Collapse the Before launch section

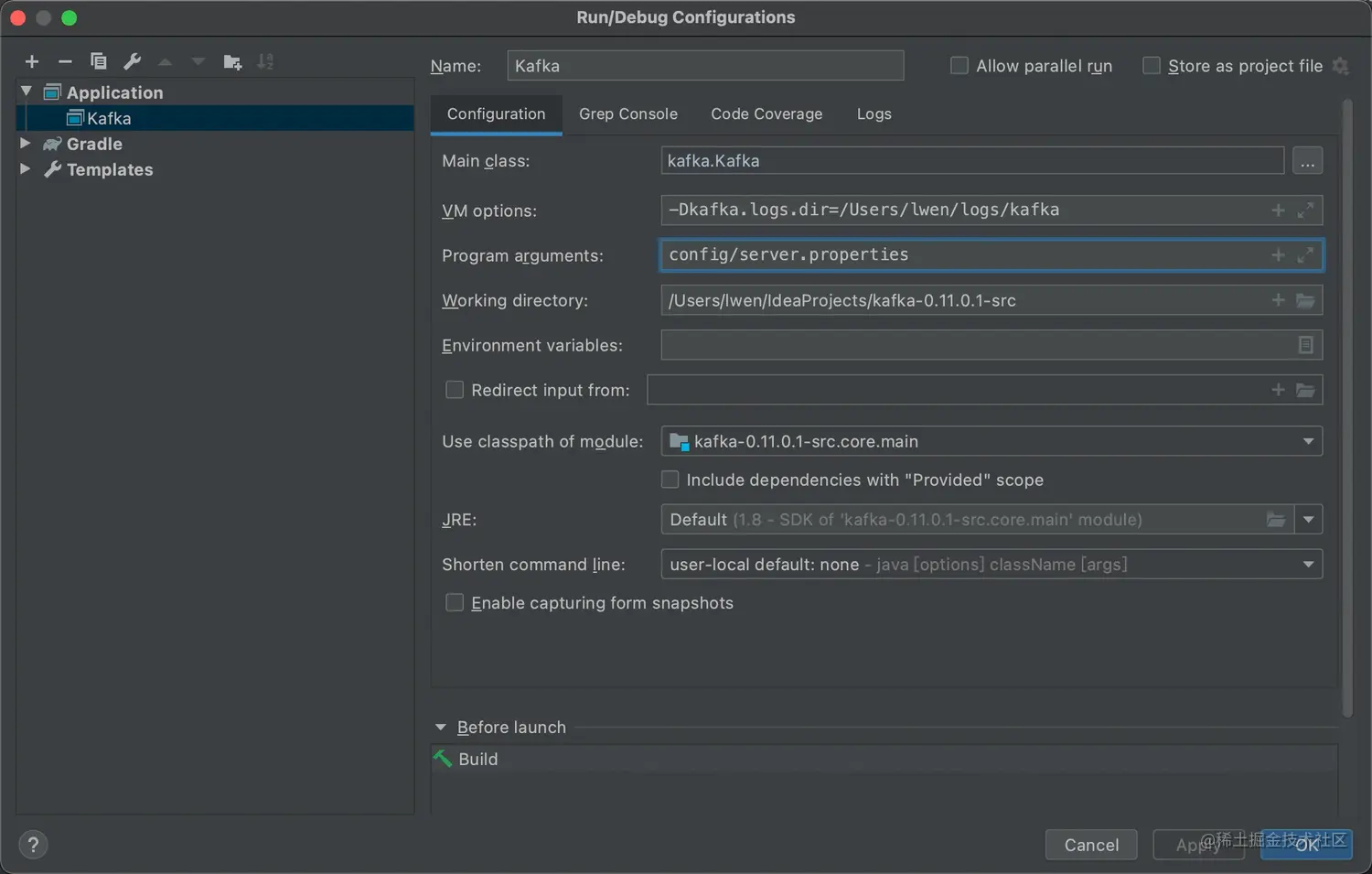tap(441, 728)
